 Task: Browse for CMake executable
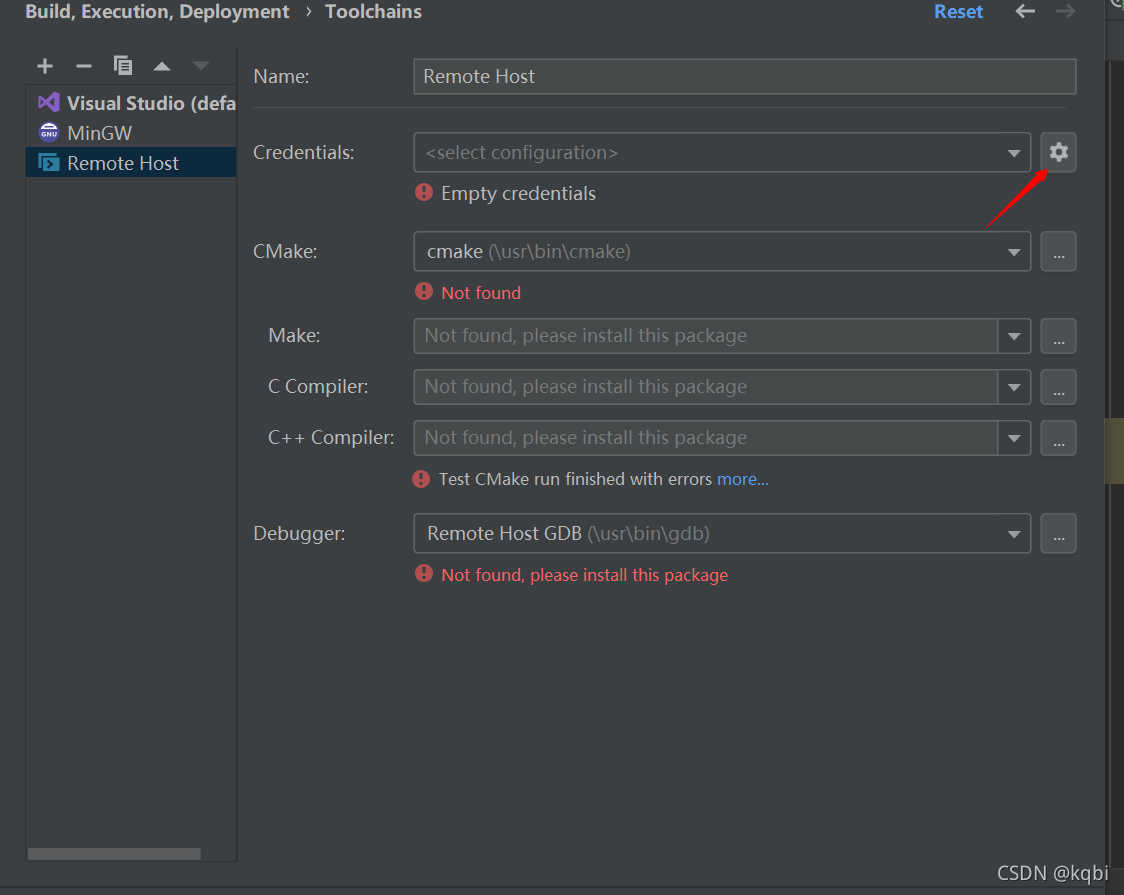pos(1058,252)
